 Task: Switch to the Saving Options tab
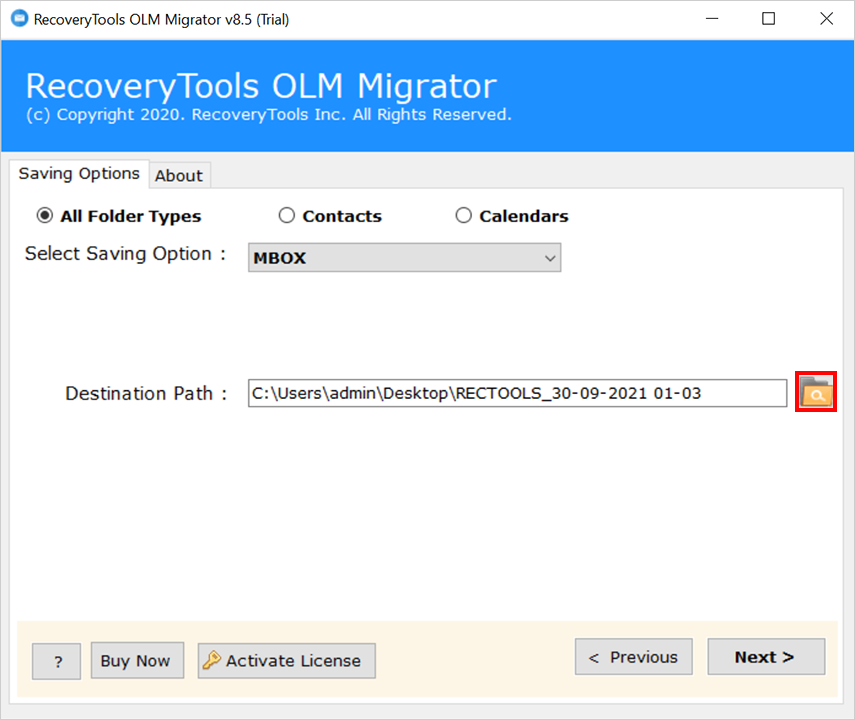coord(79,174)
